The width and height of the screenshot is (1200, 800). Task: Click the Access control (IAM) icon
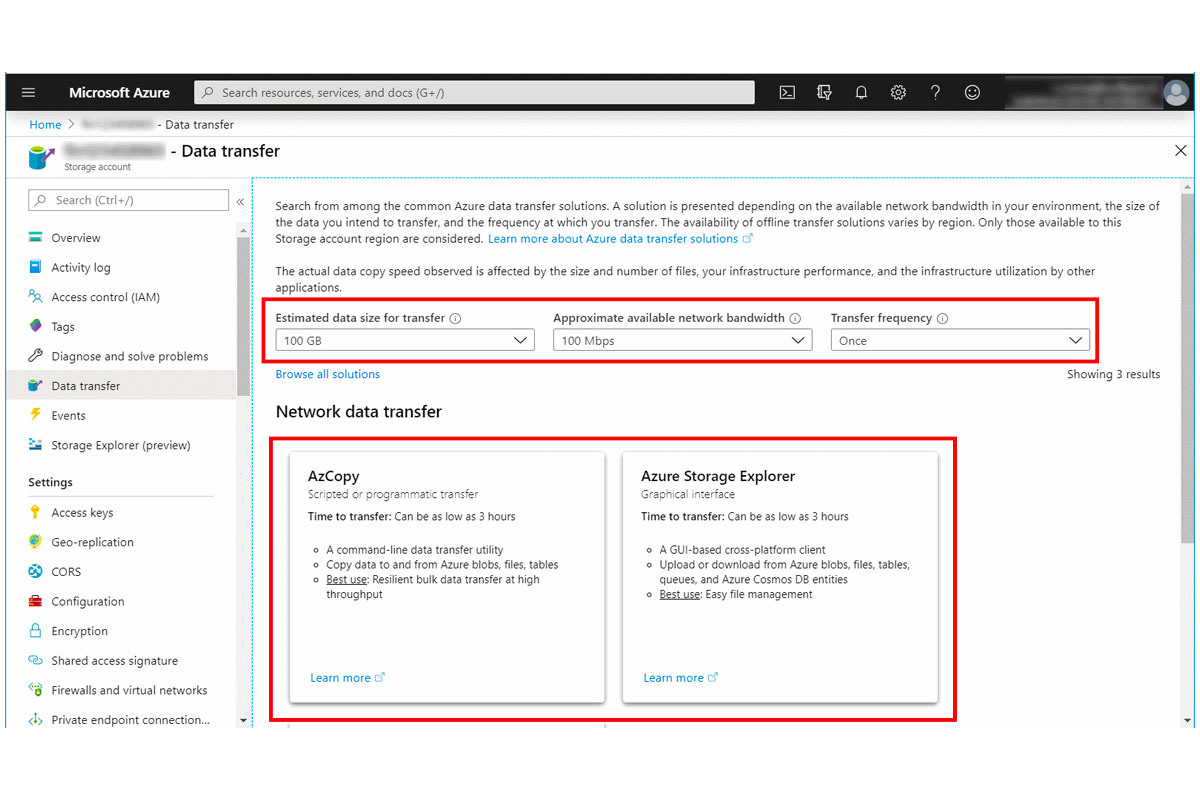click(x=36, y=297)
